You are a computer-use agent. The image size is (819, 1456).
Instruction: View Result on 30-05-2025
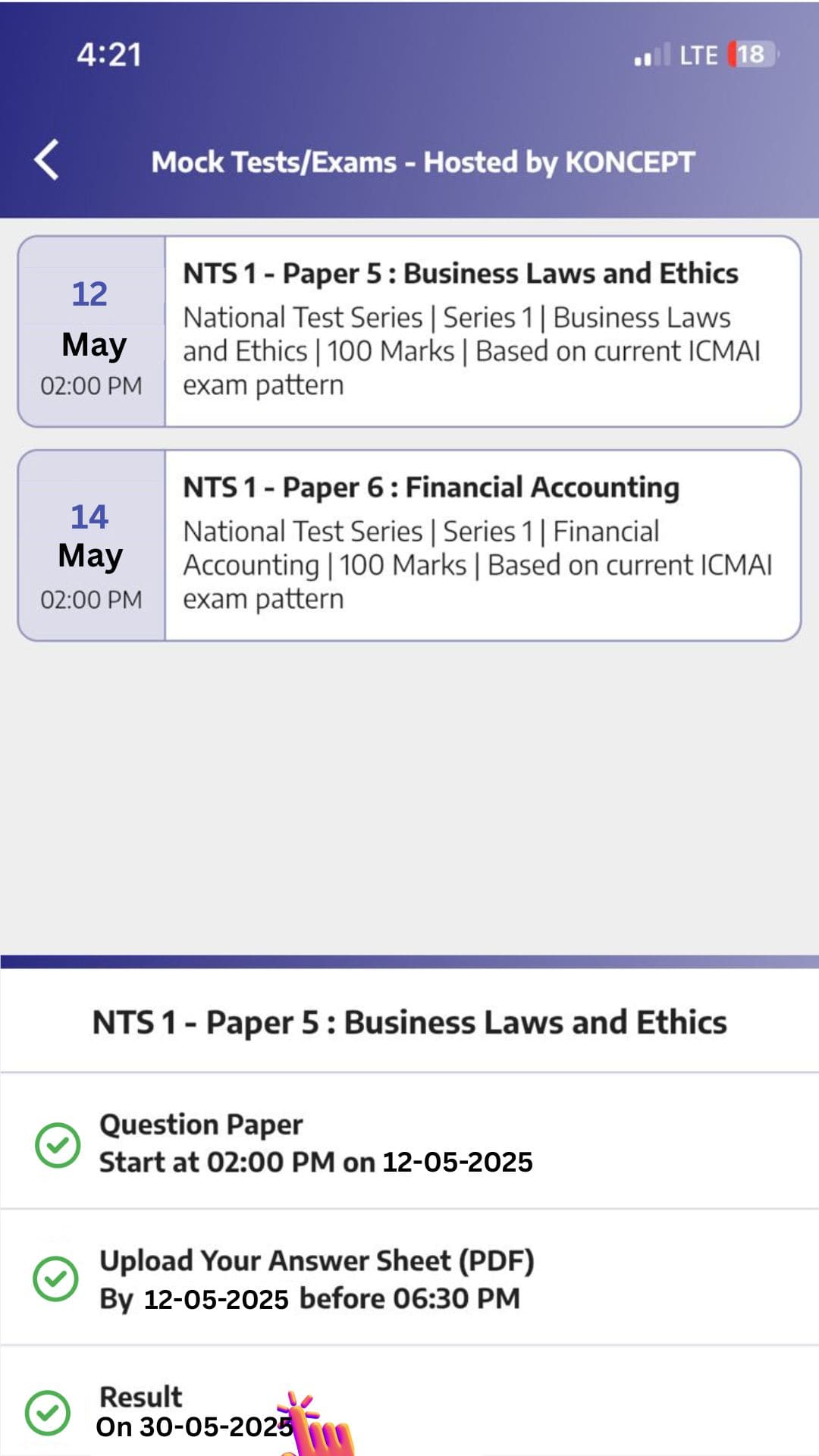194,1414
